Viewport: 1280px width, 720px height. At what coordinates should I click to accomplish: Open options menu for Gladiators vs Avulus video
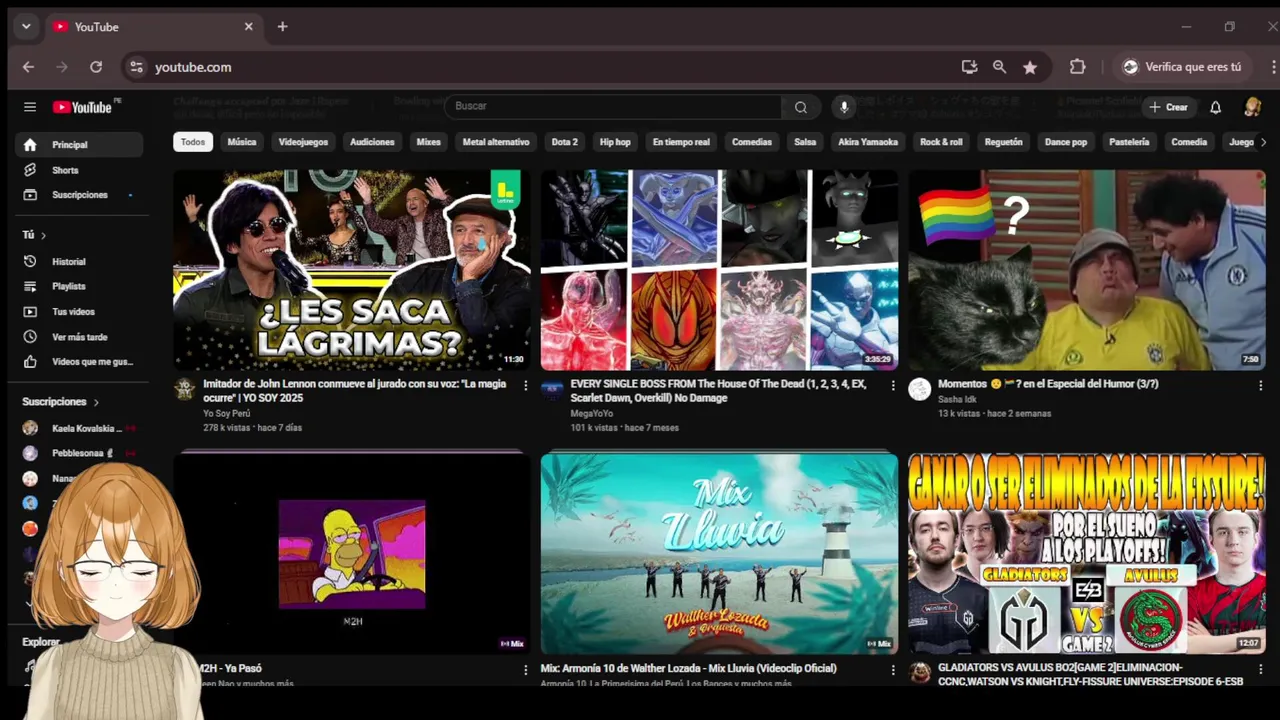click(1260, 669)
